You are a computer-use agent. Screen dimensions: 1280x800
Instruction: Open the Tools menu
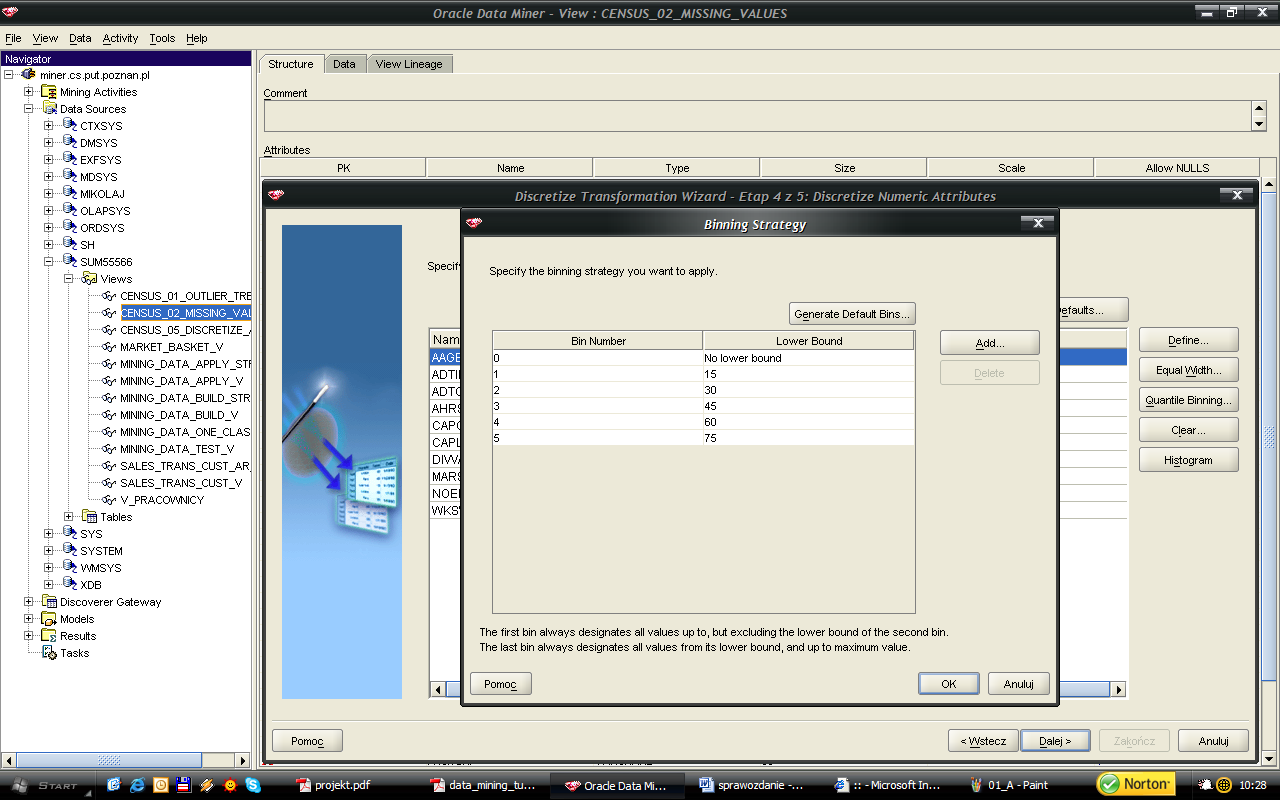pos(162,38)
